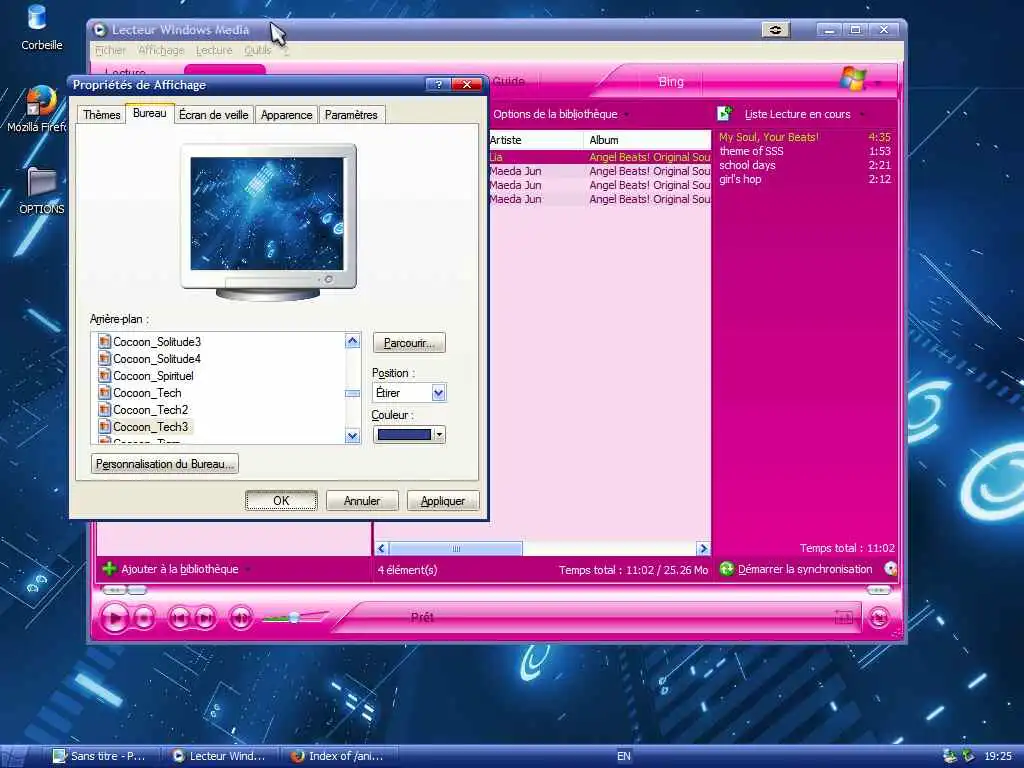Click library horizontal scrollbar right arrow

click(x=703, y=549)
